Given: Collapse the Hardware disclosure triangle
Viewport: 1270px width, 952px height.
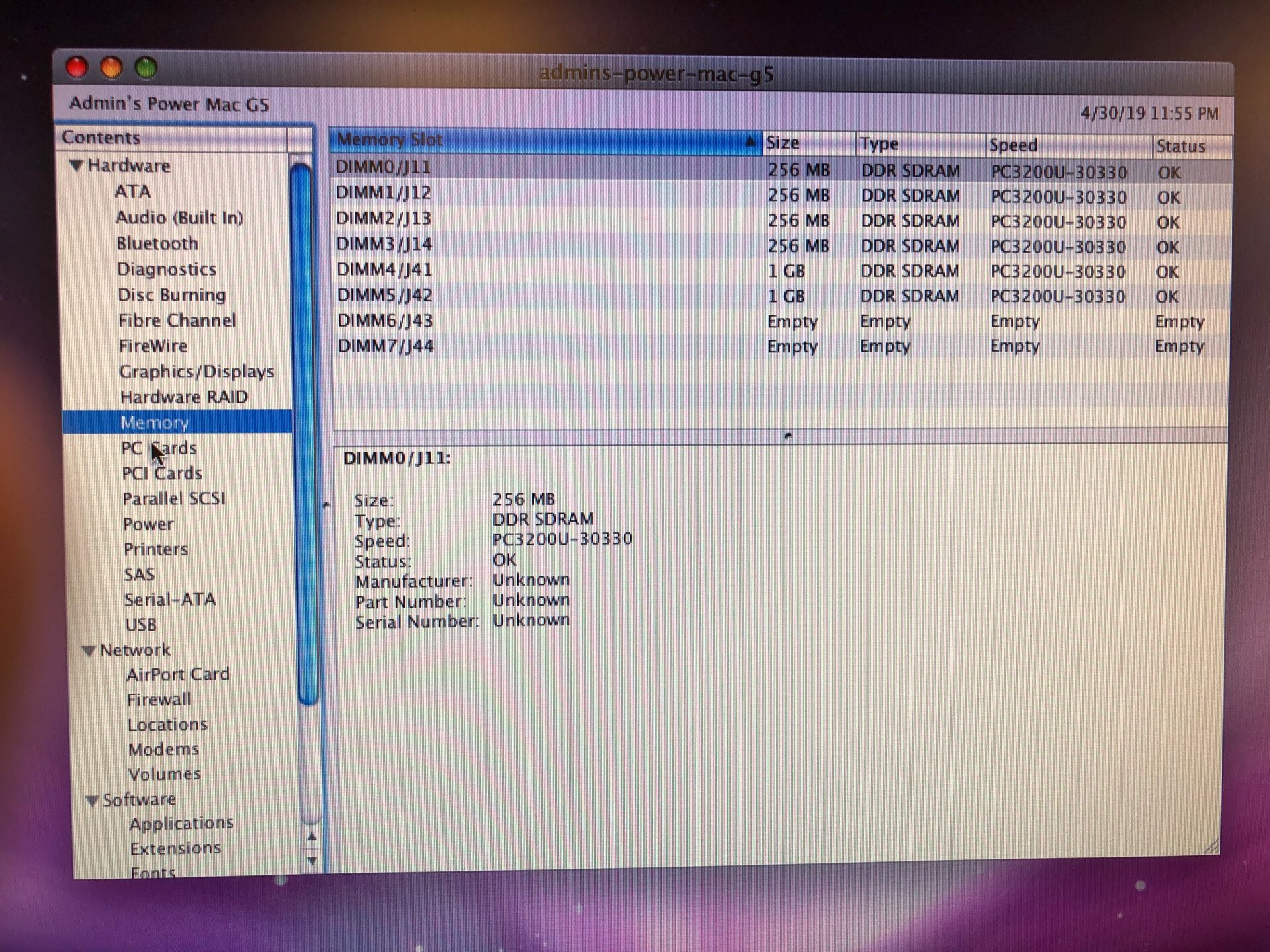Looking at the screenshot, I should pyautogui.click(x=77, y=166).
